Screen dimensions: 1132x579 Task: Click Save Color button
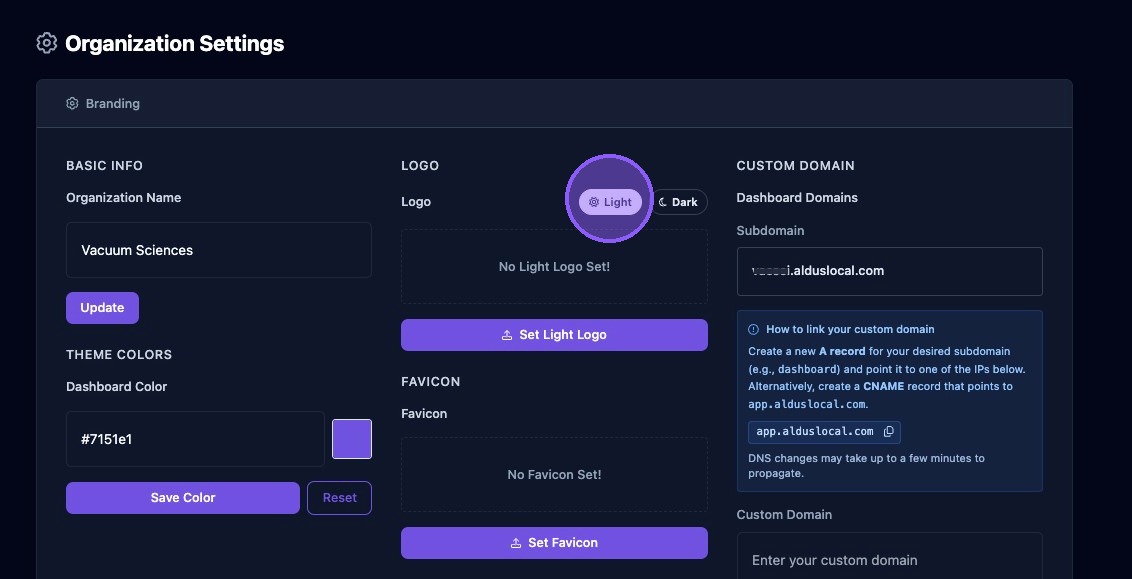click(x=183, y=497)
